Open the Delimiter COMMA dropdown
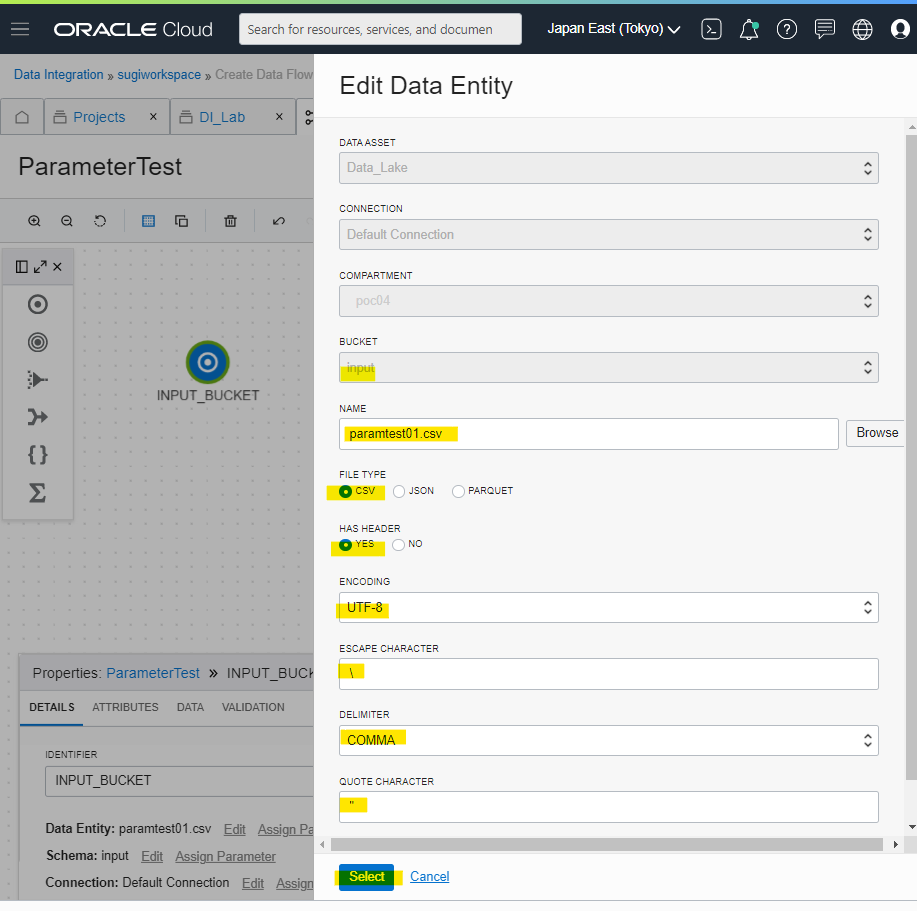917x911 pixels. pyautogui.click(x=609, y=740)
